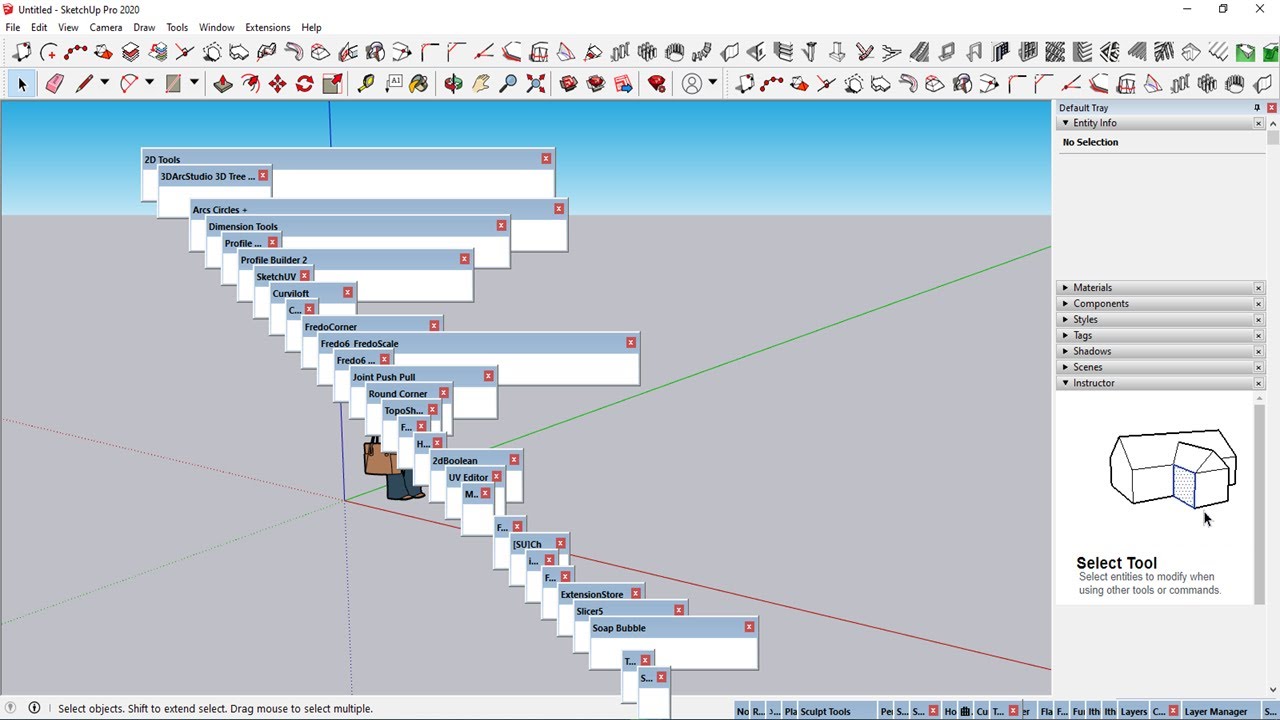Open the Camera menu
This screenshot has height=720, width=1280.
[x=105, y=28]
